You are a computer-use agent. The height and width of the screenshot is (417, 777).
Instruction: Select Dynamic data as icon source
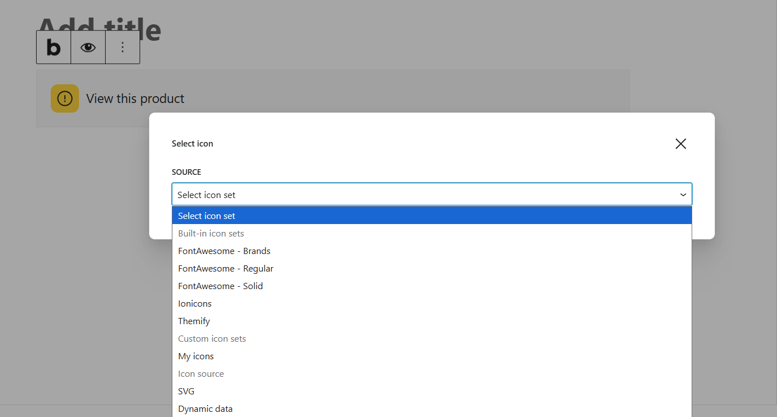pos(205,408)
